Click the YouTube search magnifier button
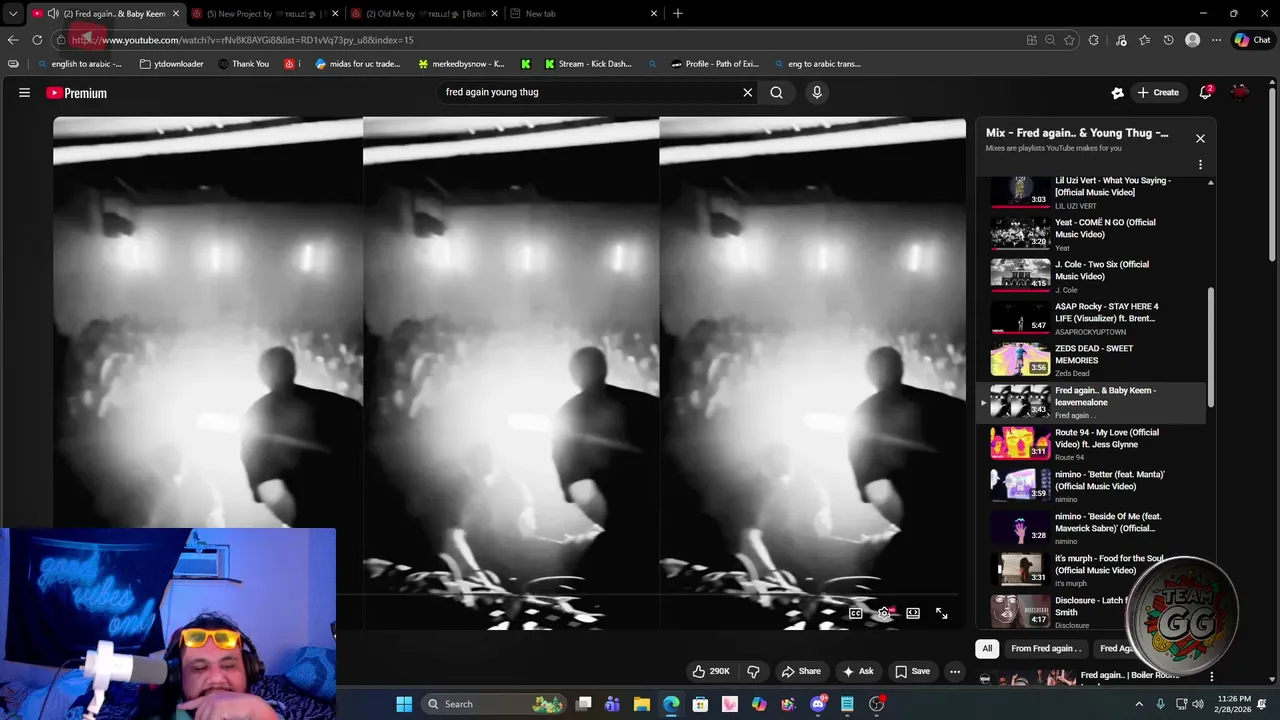This screenshot has width=1280, height=720. click(x=777, y=93)
